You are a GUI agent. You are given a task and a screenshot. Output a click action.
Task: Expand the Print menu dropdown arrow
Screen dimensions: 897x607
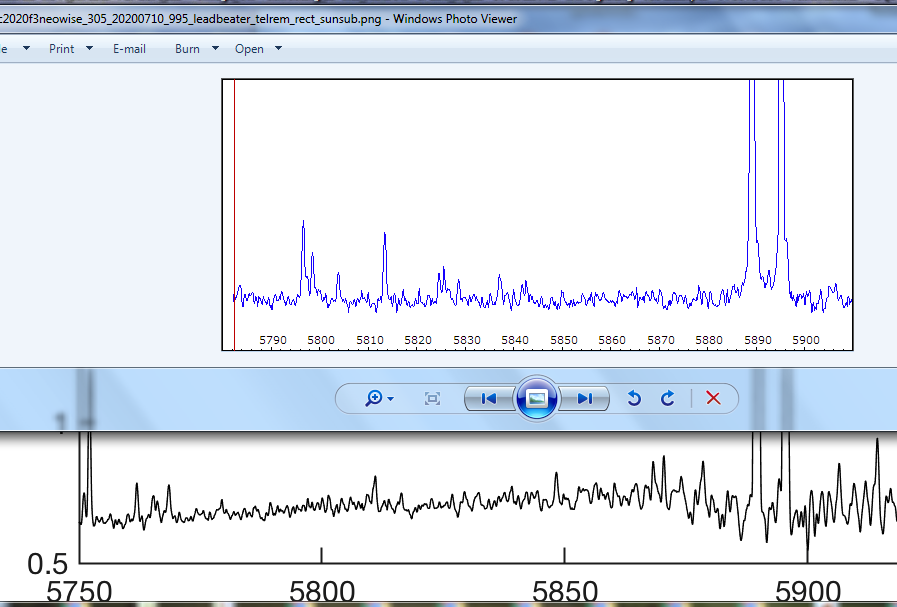pos(89,48)
